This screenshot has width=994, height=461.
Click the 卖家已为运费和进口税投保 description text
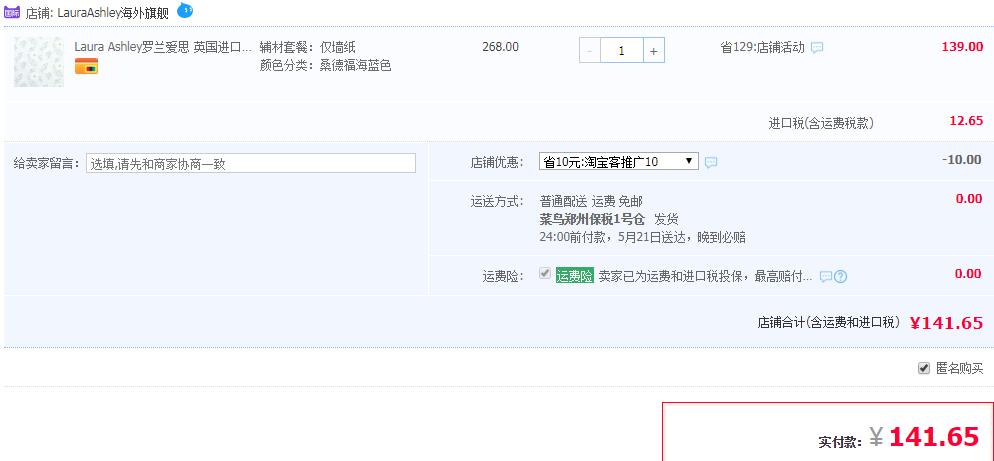(x=706, y=276)
